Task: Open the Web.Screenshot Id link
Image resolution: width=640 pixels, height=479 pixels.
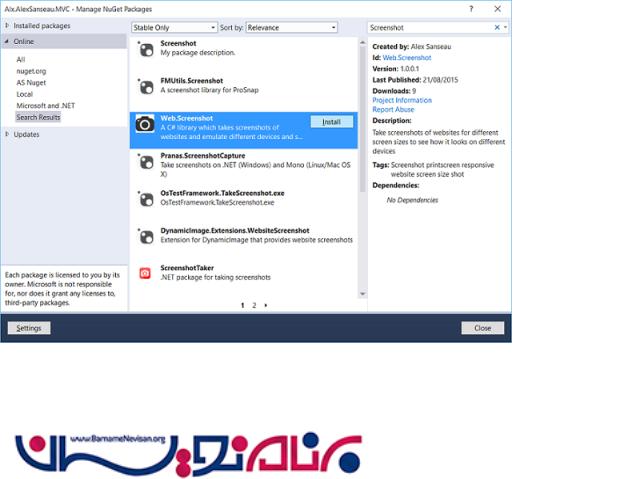Action: [x=407, y=58]
